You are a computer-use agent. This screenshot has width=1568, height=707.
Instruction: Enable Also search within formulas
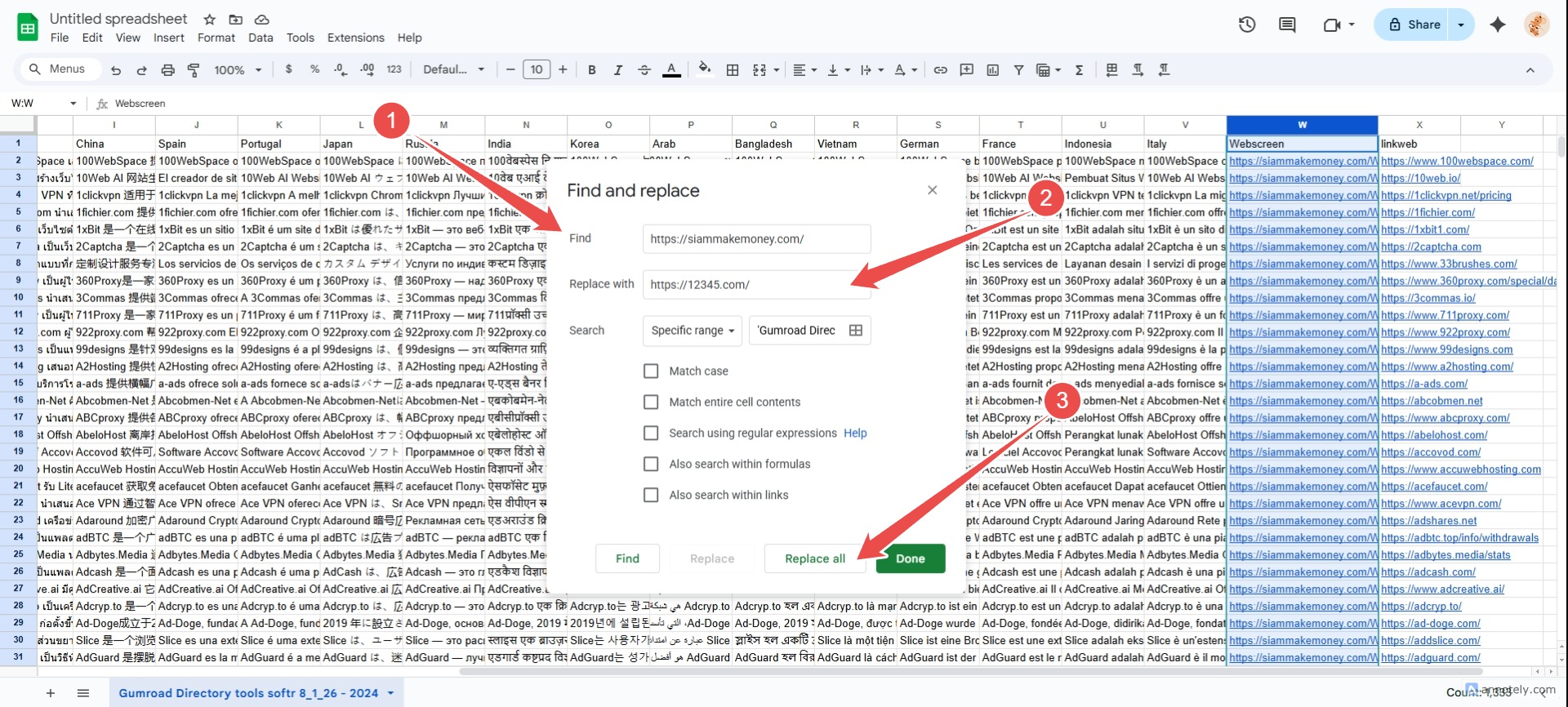(x=651, y=465)
